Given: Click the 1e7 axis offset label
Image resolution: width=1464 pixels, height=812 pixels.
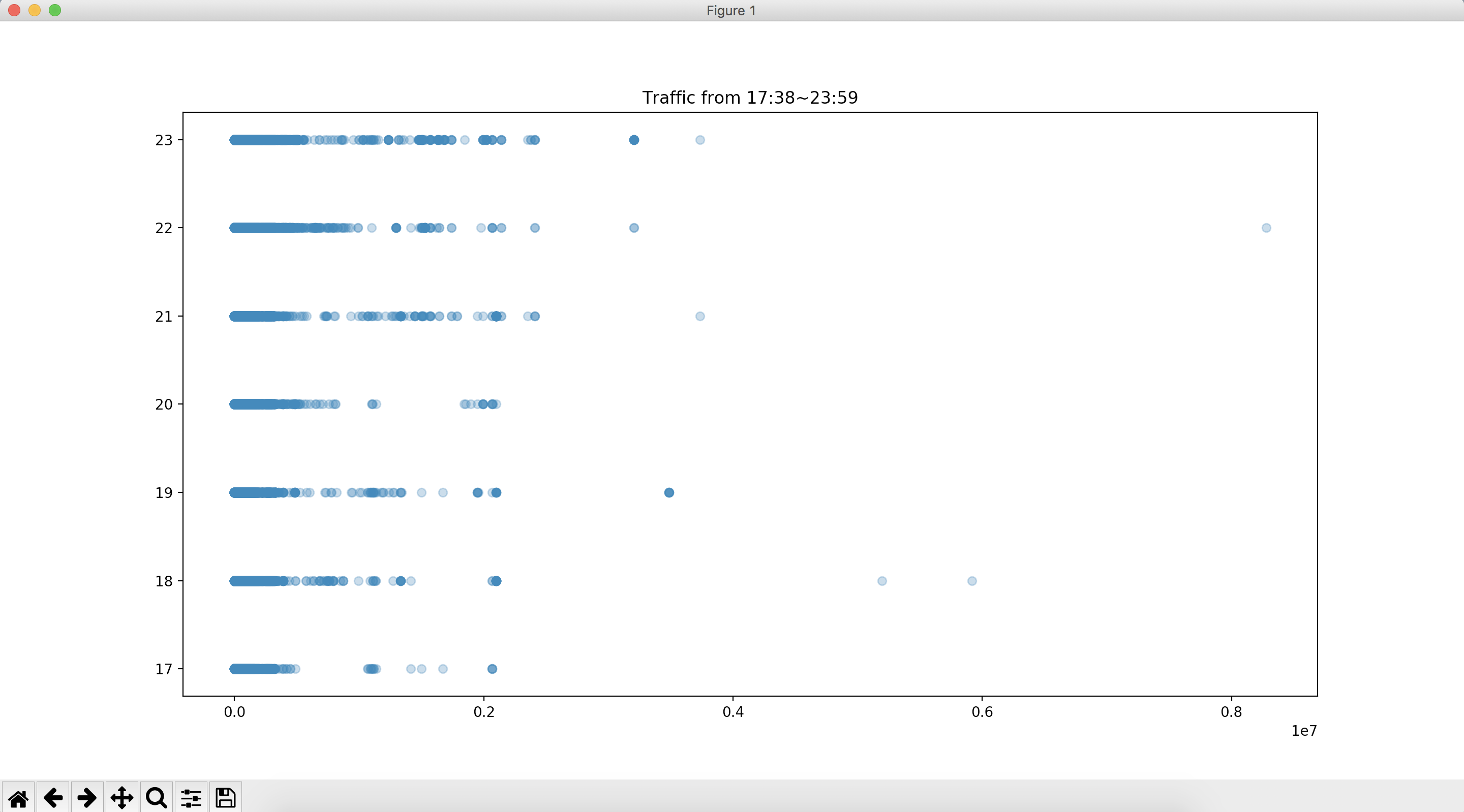Looking at the screenshot, I should (1304, 731).
